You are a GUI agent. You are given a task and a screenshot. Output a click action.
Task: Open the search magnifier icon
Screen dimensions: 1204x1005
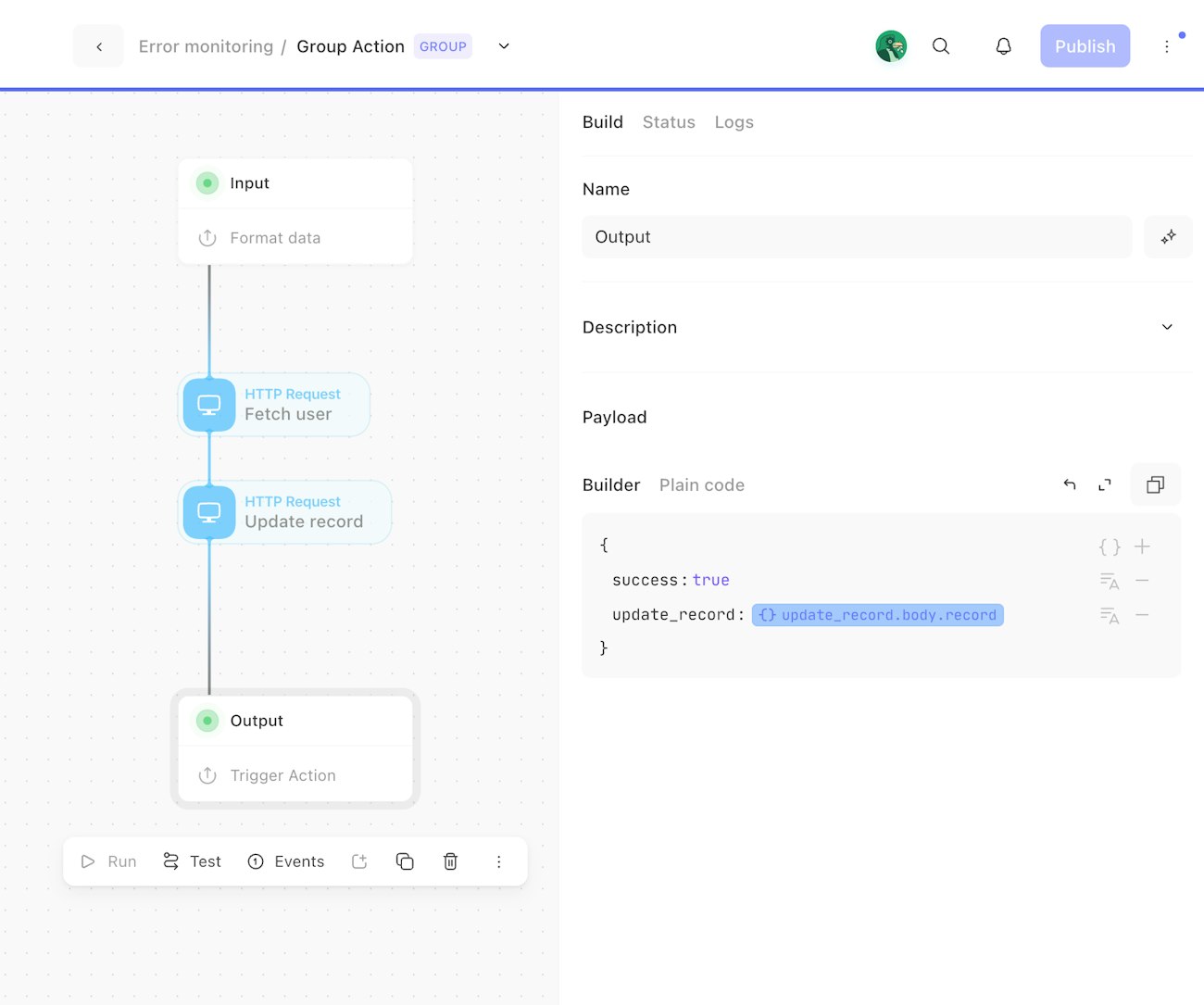click(x=941, y=46)
